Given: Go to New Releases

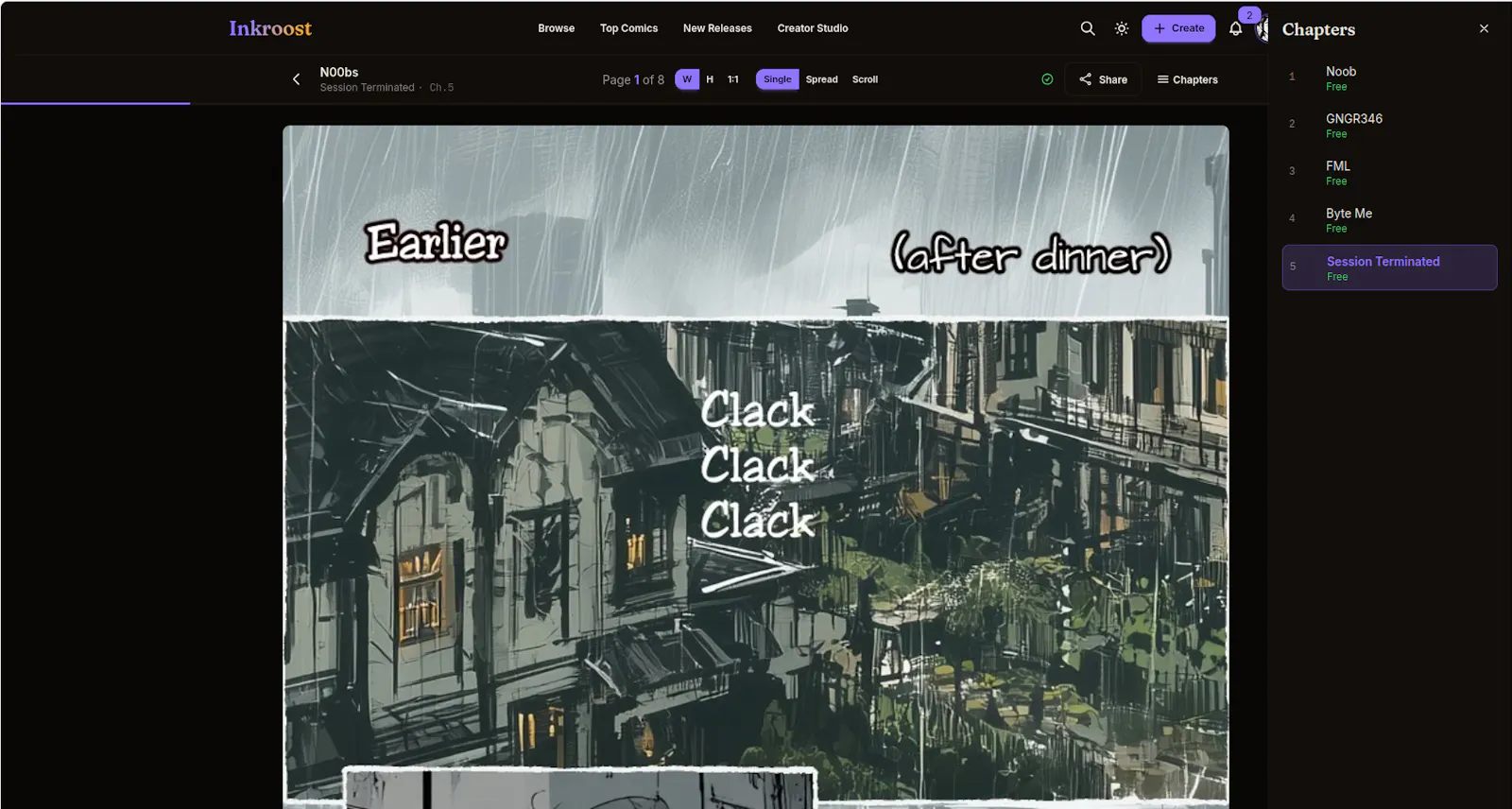Looking at the screenshot, I should pyautogui.click(x=717, y=28).
